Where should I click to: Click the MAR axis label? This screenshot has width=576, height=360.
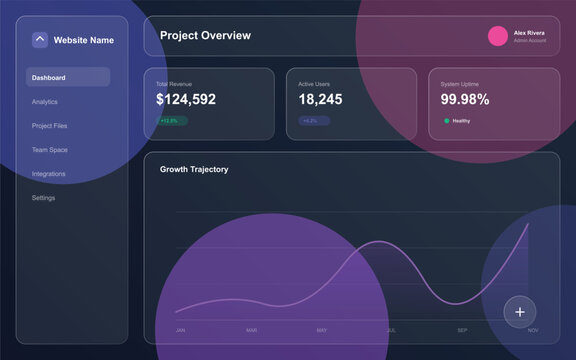pos(251,331)
